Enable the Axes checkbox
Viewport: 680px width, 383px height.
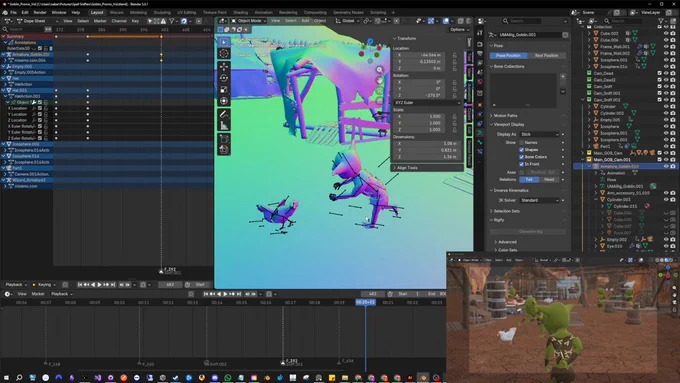tap(522, 172)
